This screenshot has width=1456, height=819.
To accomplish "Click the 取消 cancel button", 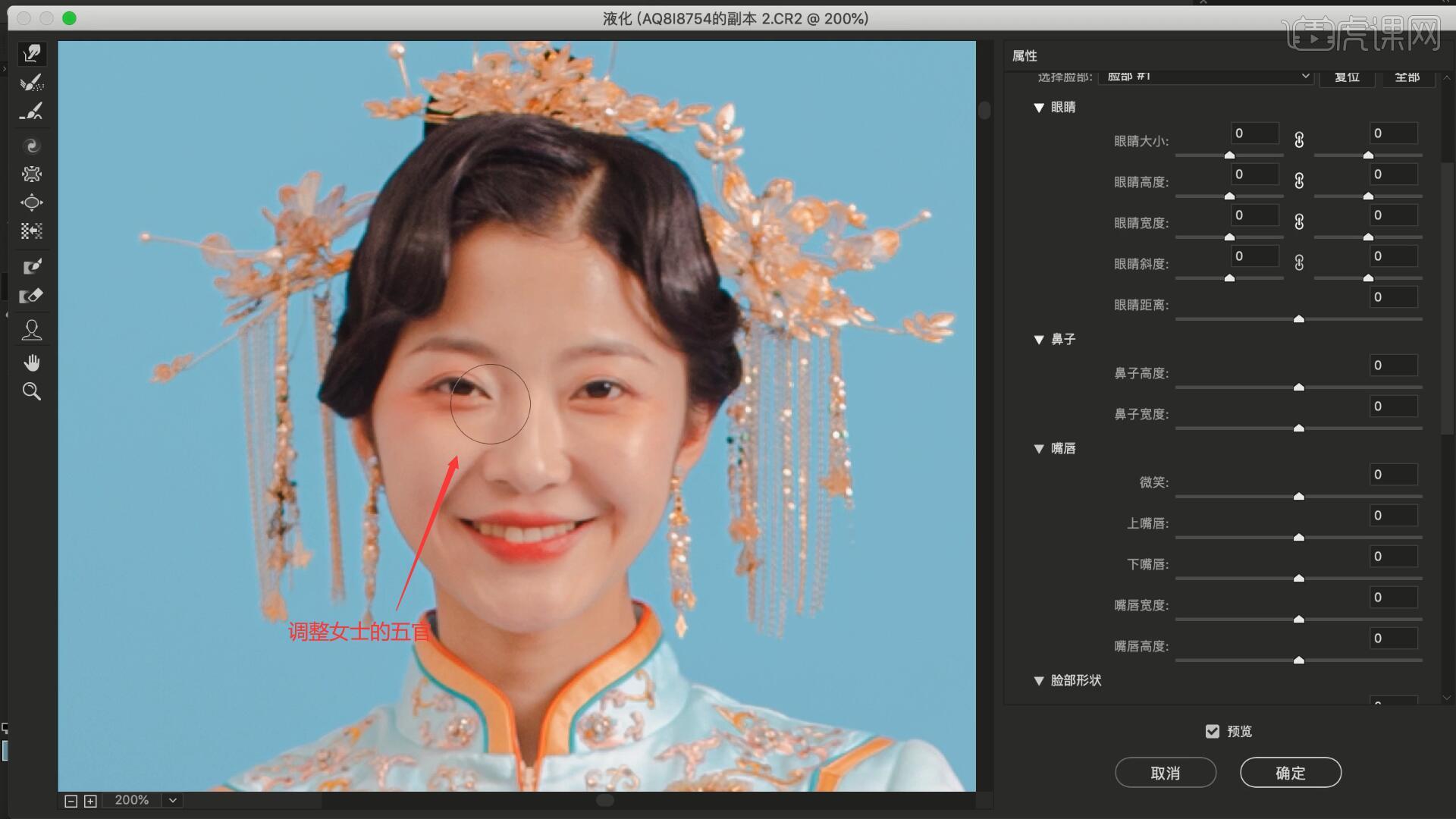I will tap(1165, 773).
